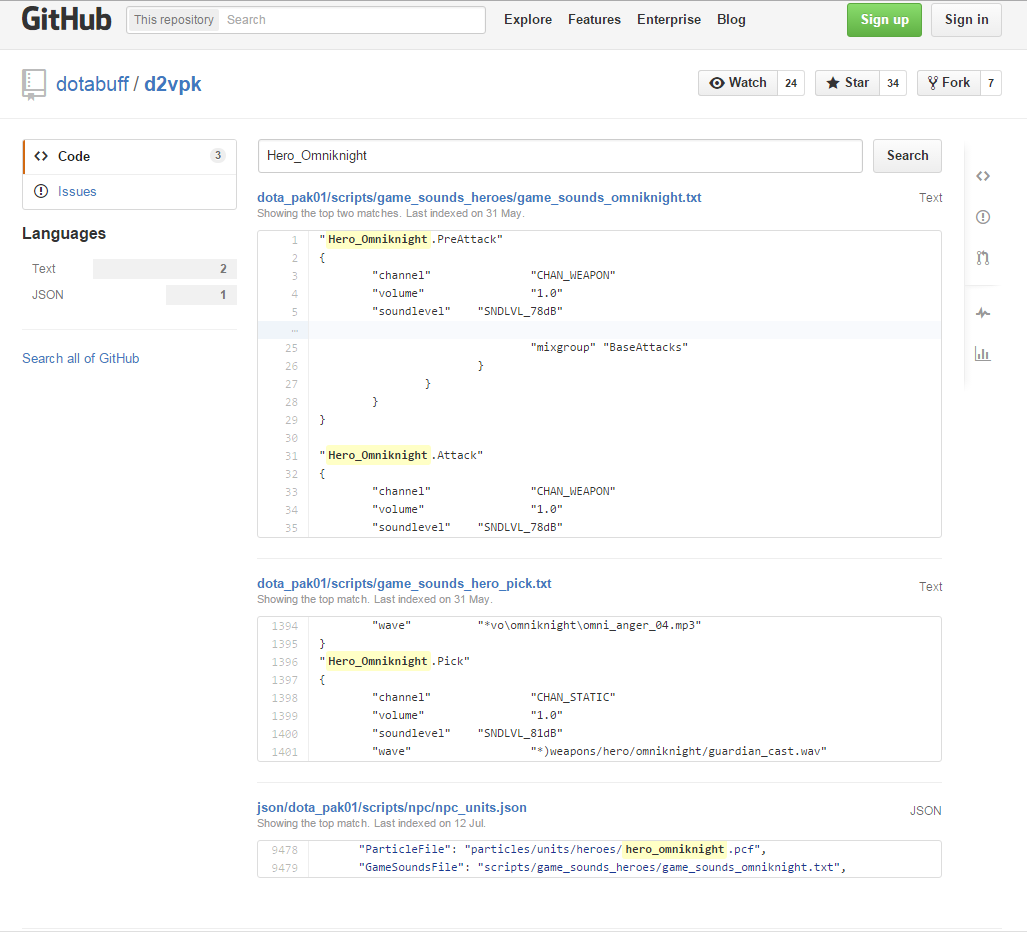Expand the collapsed lines ellipsis in first result
The height and width of the screenshot is (932, 1027).
coord(293,330)
